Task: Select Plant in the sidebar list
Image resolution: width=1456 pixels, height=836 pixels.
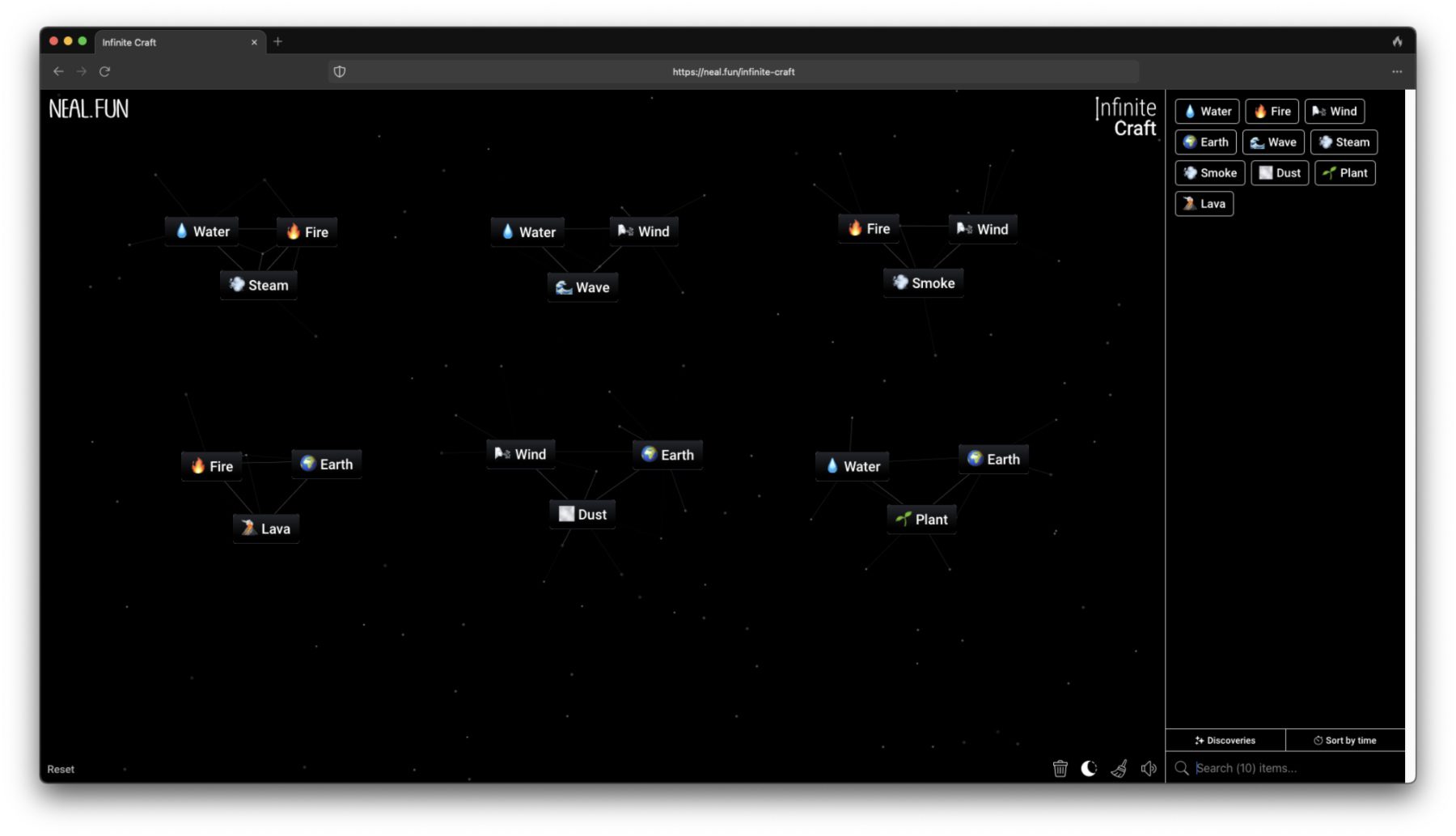Action: click(1344, 173)
